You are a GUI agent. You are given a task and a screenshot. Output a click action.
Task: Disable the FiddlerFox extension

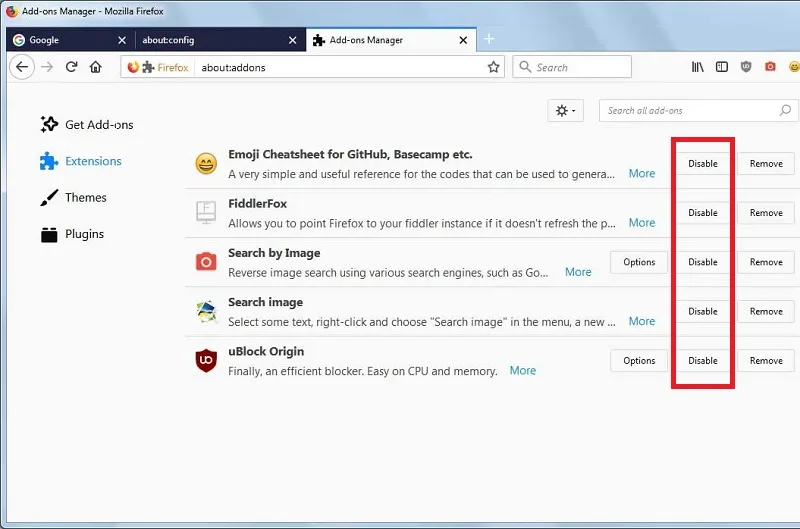click(x=703, y=213)
